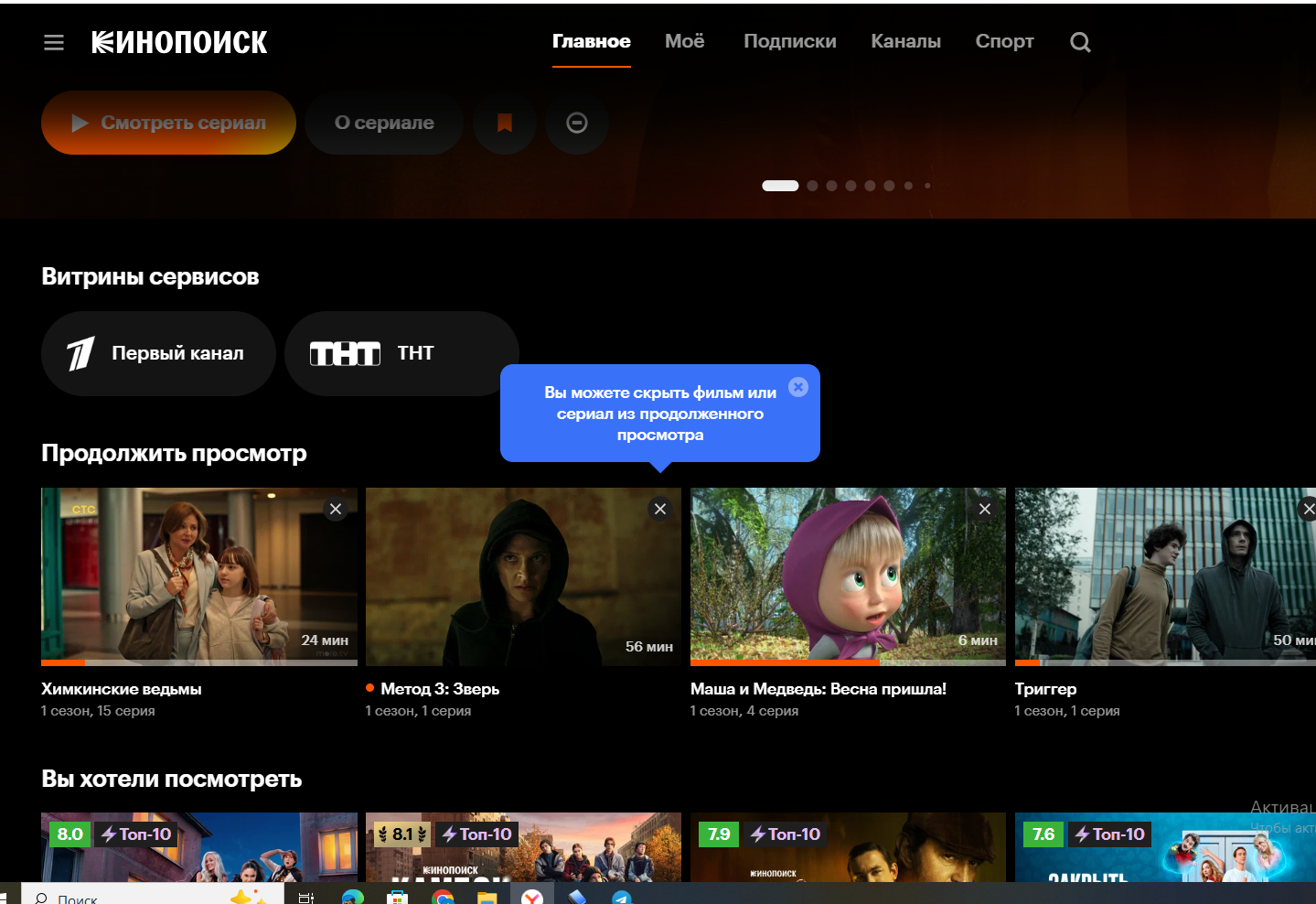This screenshot has height=904, width=1316.
Task: Remove Химкинские ведьмы from continue watching
Action: (x=336, y=510)
